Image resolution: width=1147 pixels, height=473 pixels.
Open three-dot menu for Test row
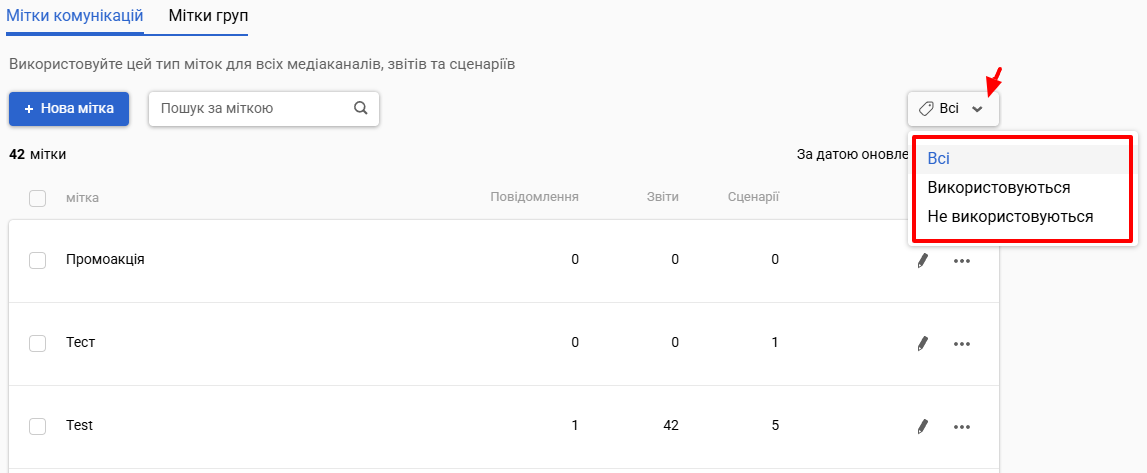click(x=961, y=426)
